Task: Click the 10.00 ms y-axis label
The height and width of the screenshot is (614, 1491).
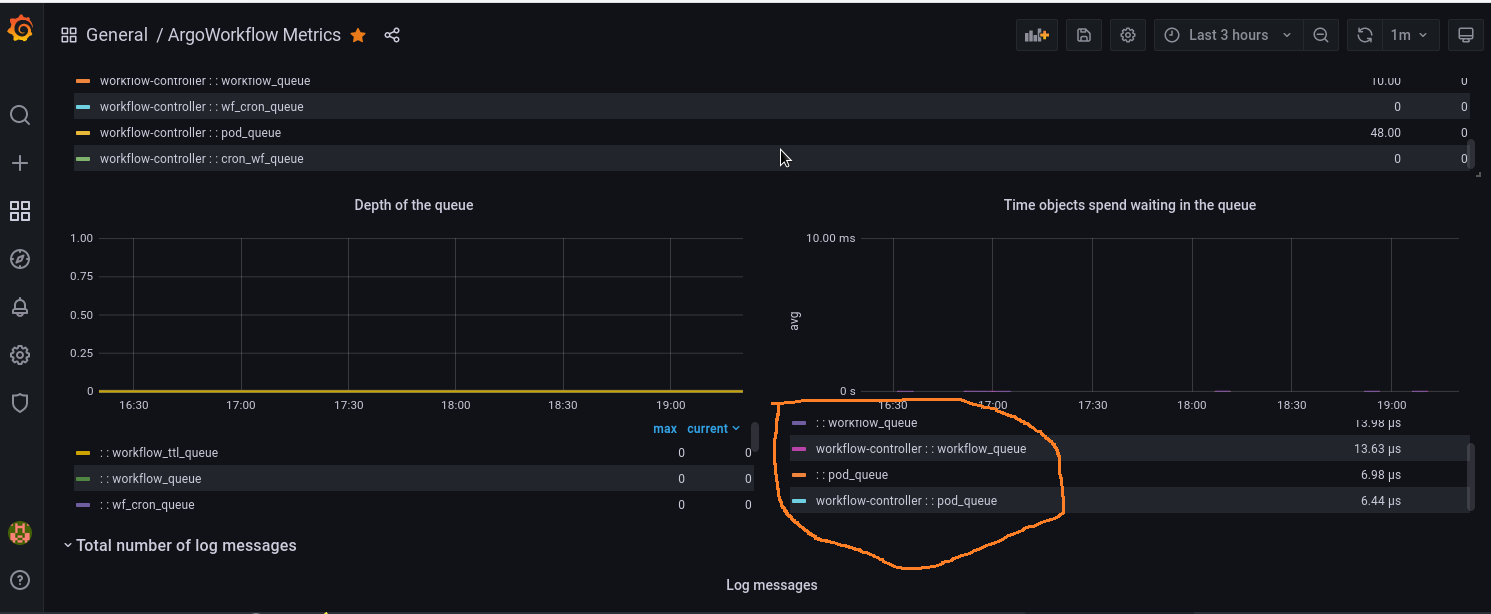Action: [831, 239]
